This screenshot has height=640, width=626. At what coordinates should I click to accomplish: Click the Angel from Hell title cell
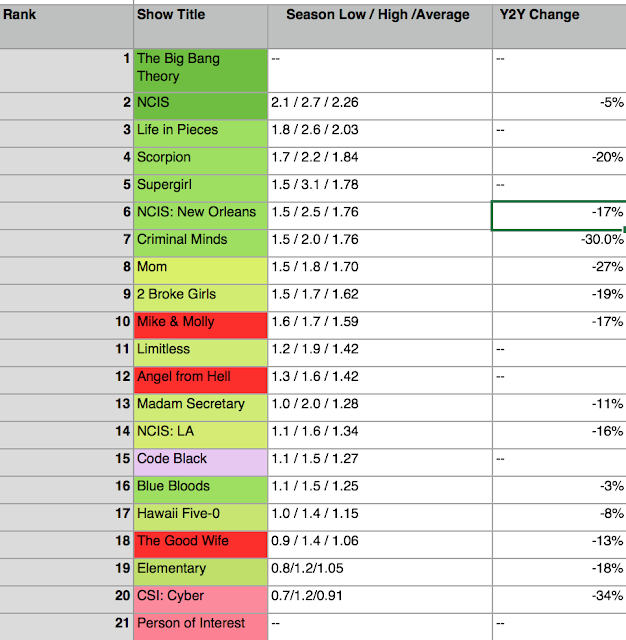200,377
